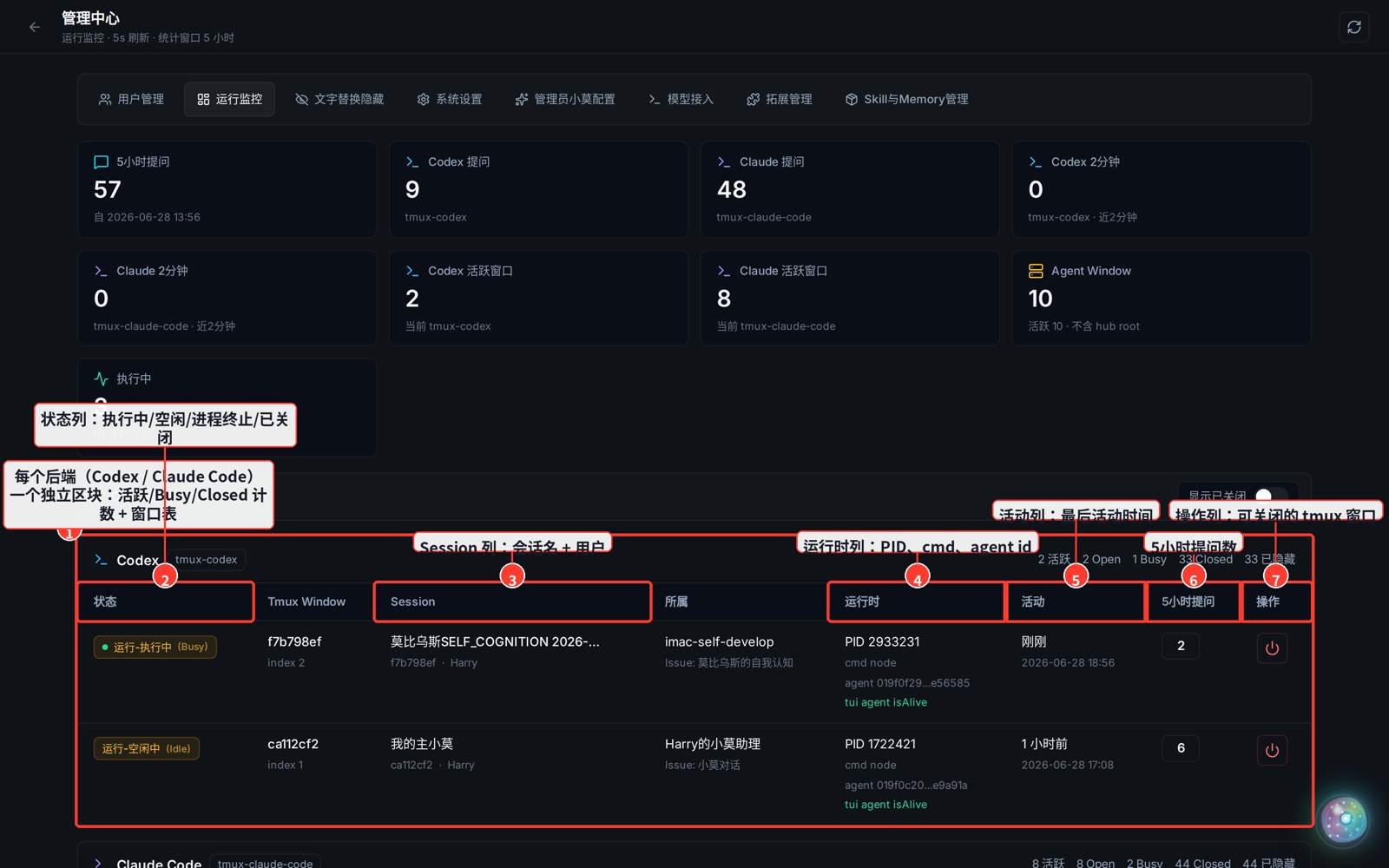Refresh the monitoring data
Screen dimensions: 1389x868
click(1353, 27)
